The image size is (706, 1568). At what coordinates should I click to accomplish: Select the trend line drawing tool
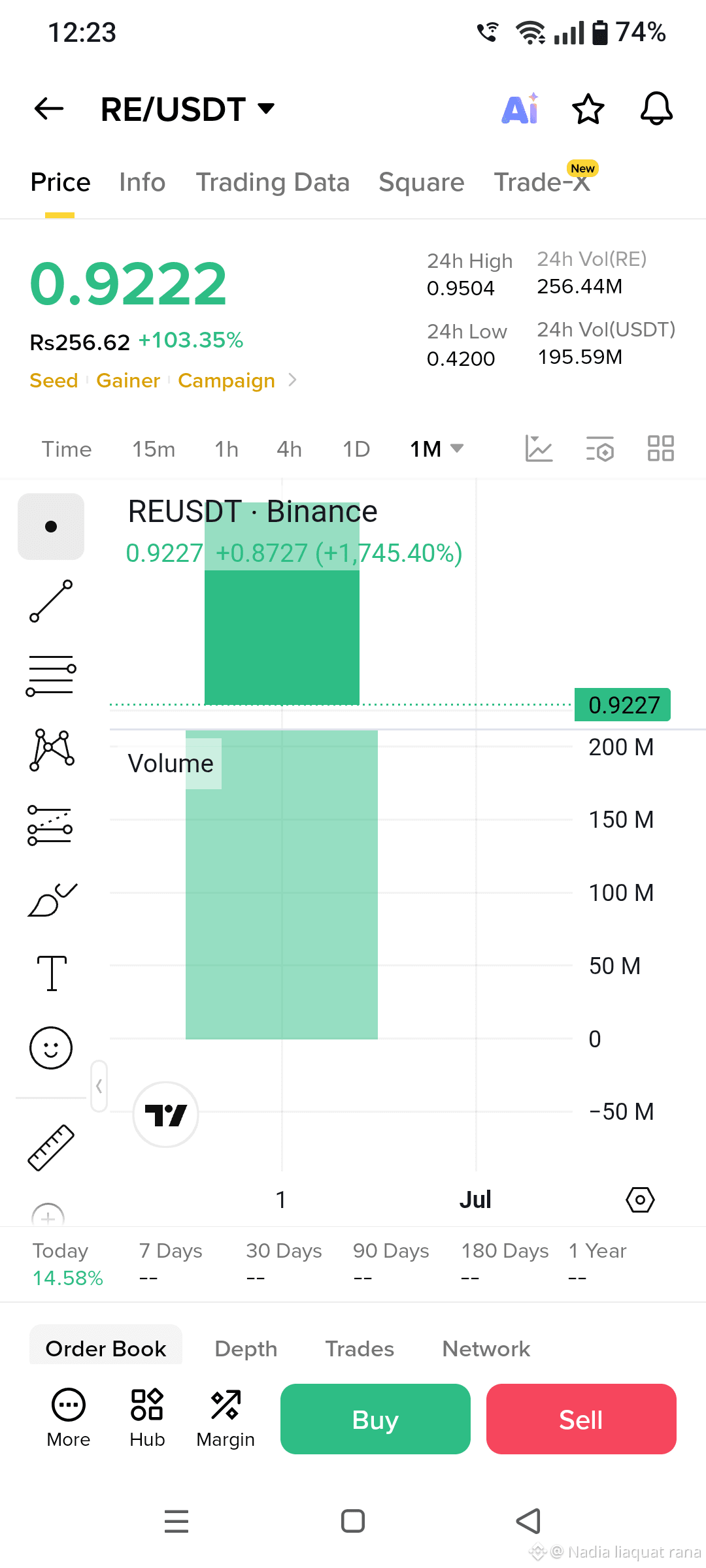(51, 601)
